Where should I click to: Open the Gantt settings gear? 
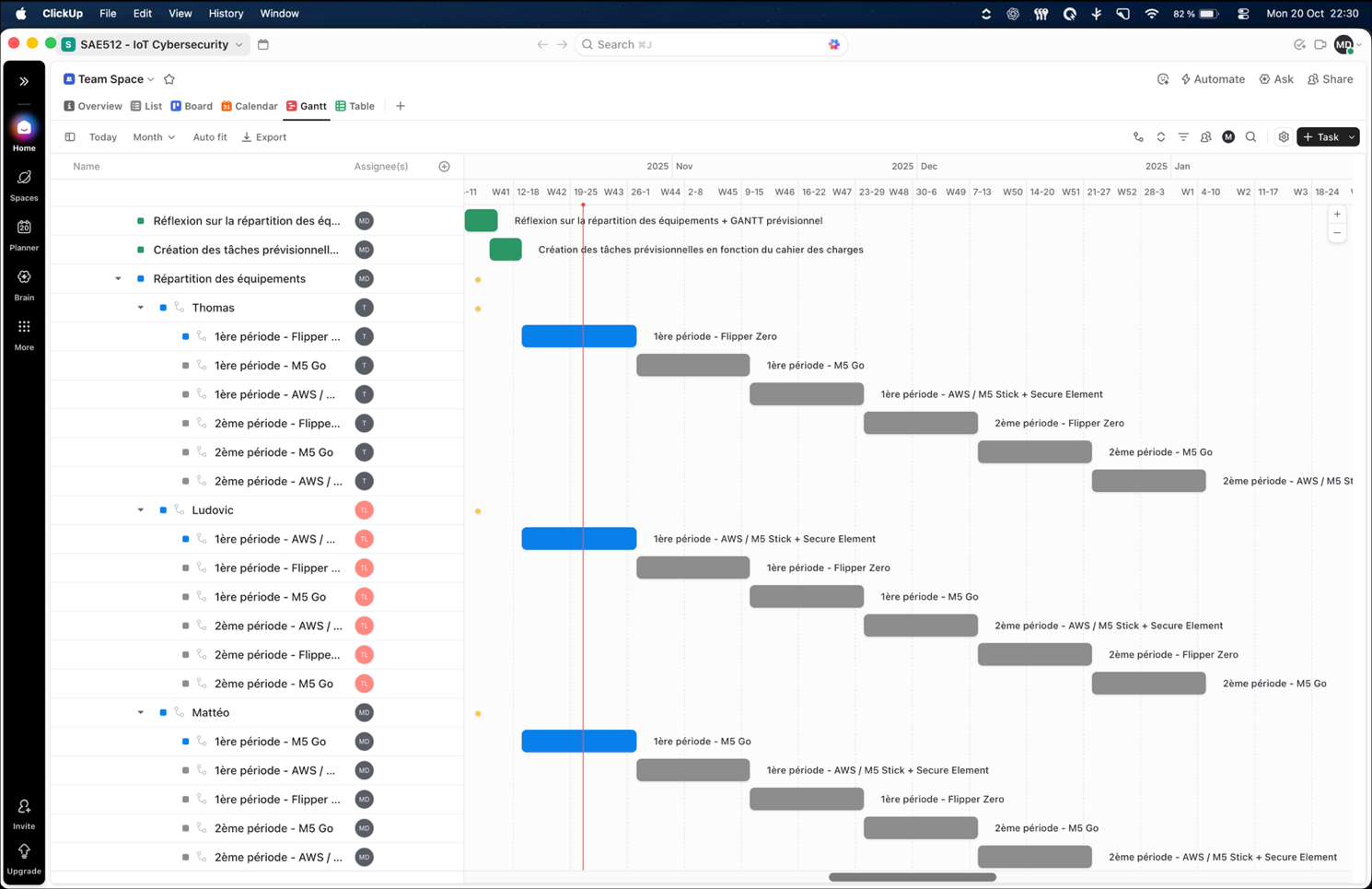pyautogui.click(x=1284, y=136)
